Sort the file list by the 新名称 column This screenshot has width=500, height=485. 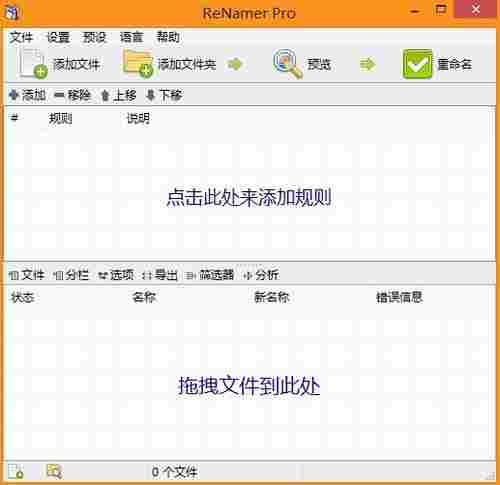pyautogui.click(x=272, y=297)
